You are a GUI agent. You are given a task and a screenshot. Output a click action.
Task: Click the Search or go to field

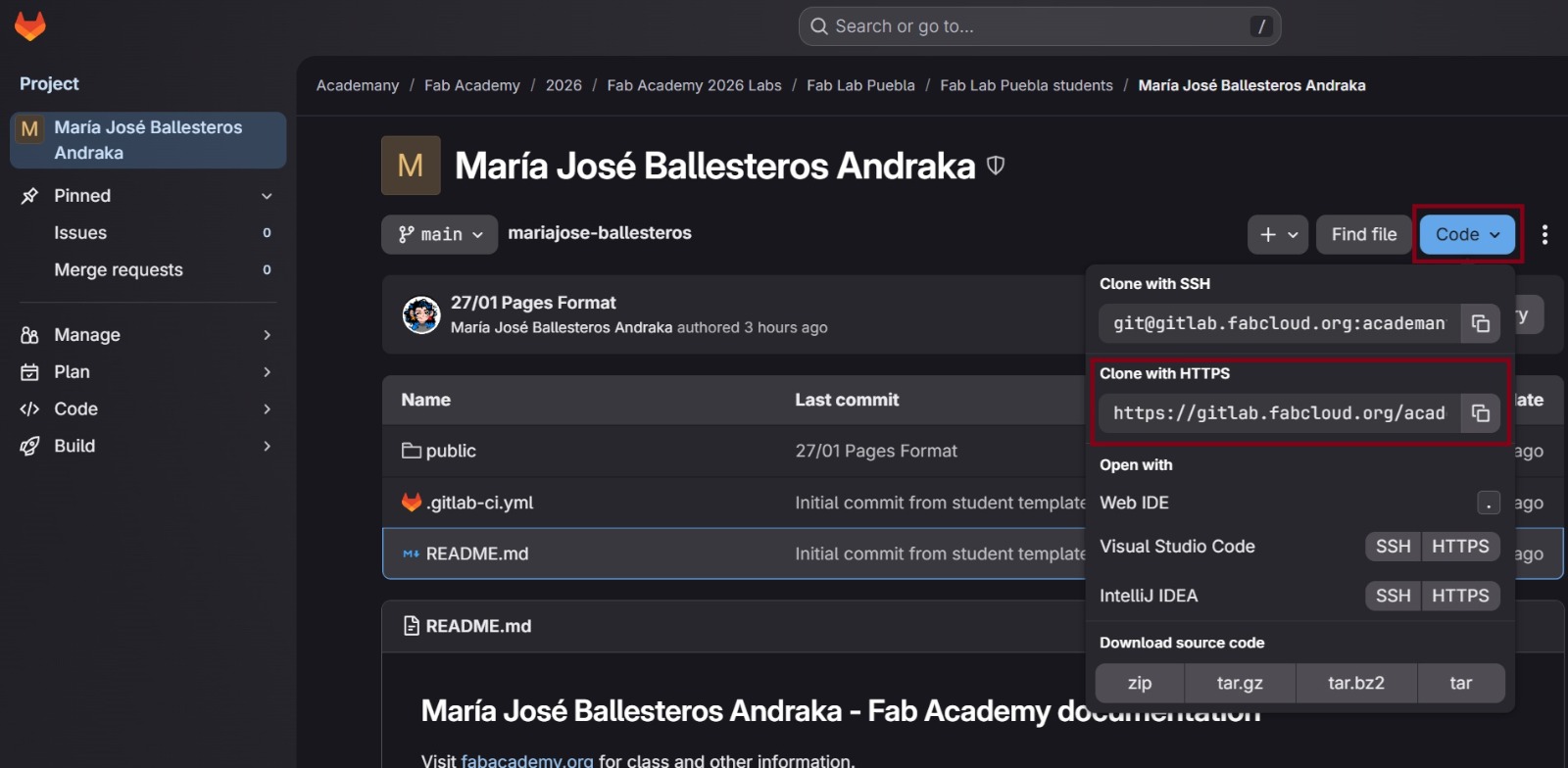click(1039, 26)
